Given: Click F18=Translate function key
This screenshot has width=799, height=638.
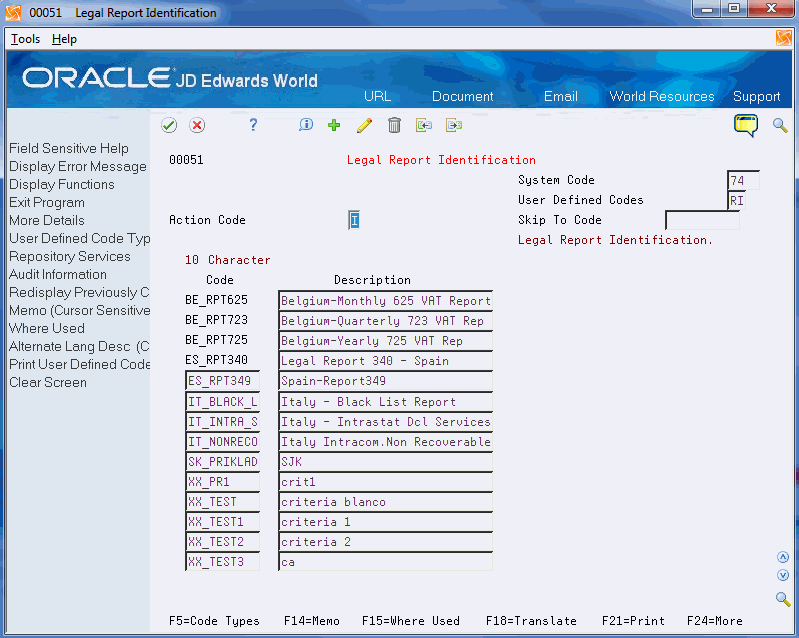Looking at the screenshot, I should click(531, 621).
